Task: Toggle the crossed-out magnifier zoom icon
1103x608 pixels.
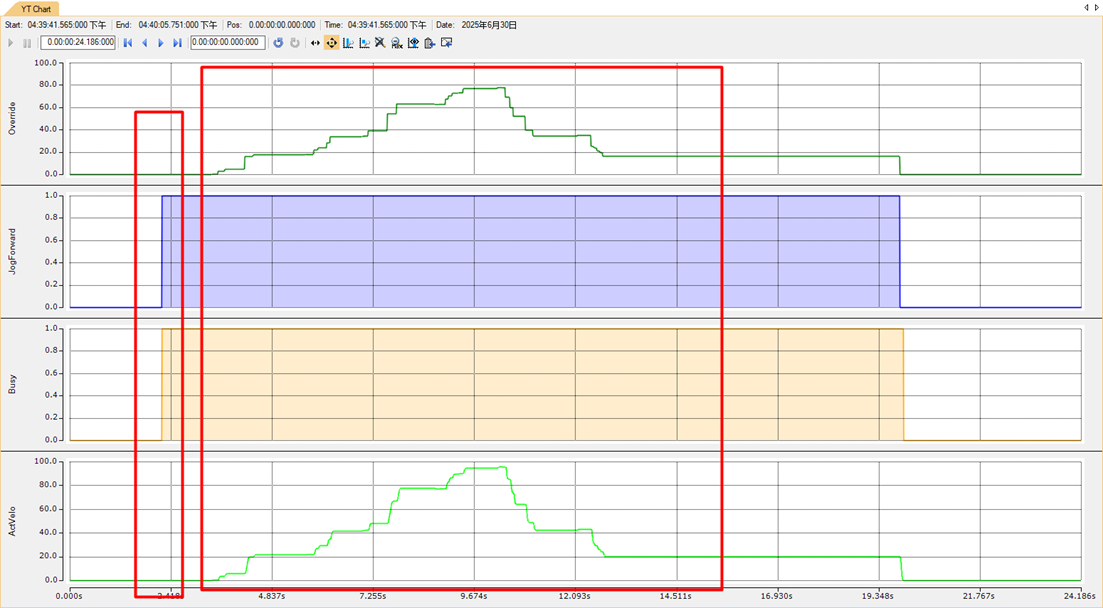Action: (380, 43)
